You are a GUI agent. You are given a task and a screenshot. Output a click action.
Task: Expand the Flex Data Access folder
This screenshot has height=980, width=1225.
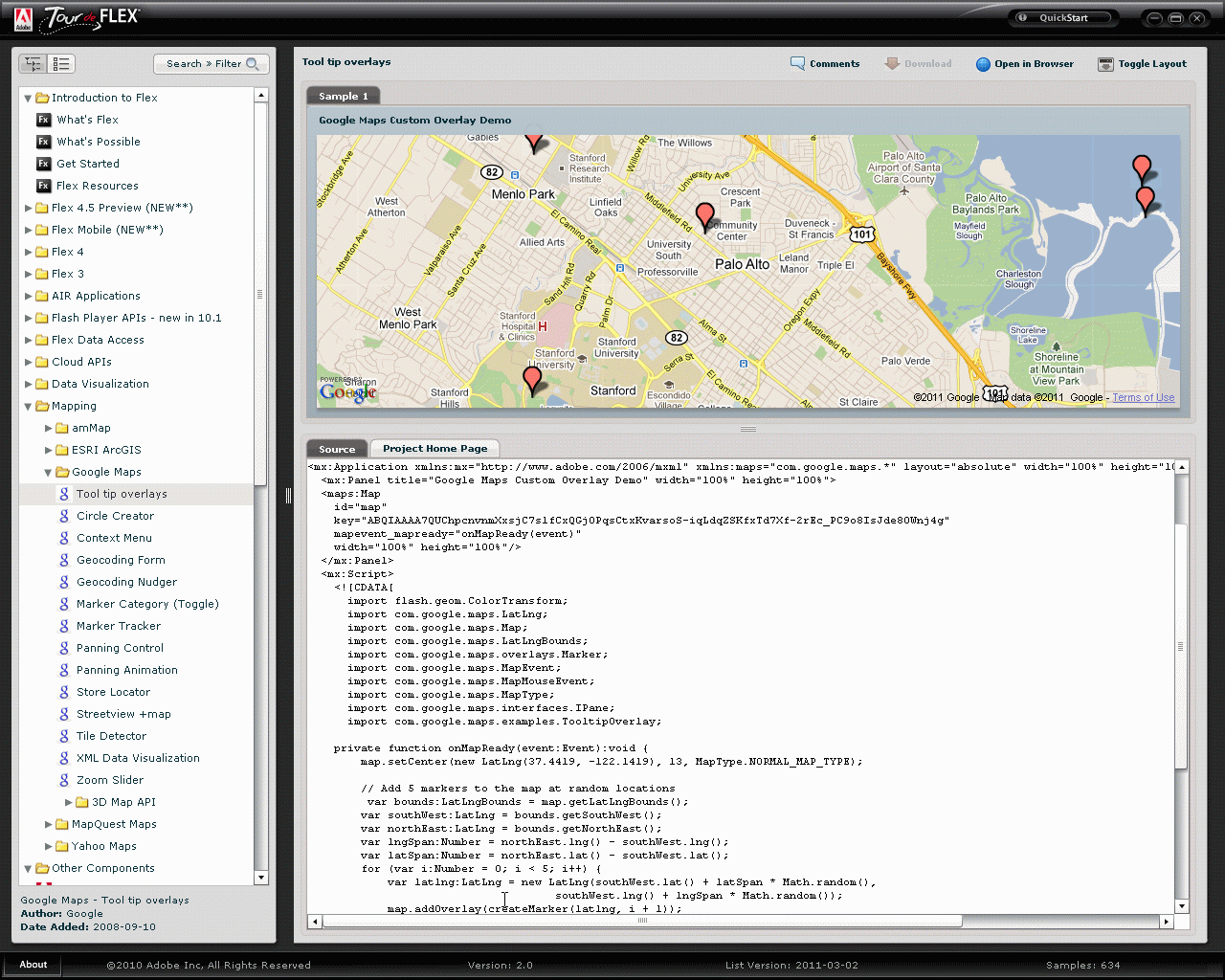(29, 340)
